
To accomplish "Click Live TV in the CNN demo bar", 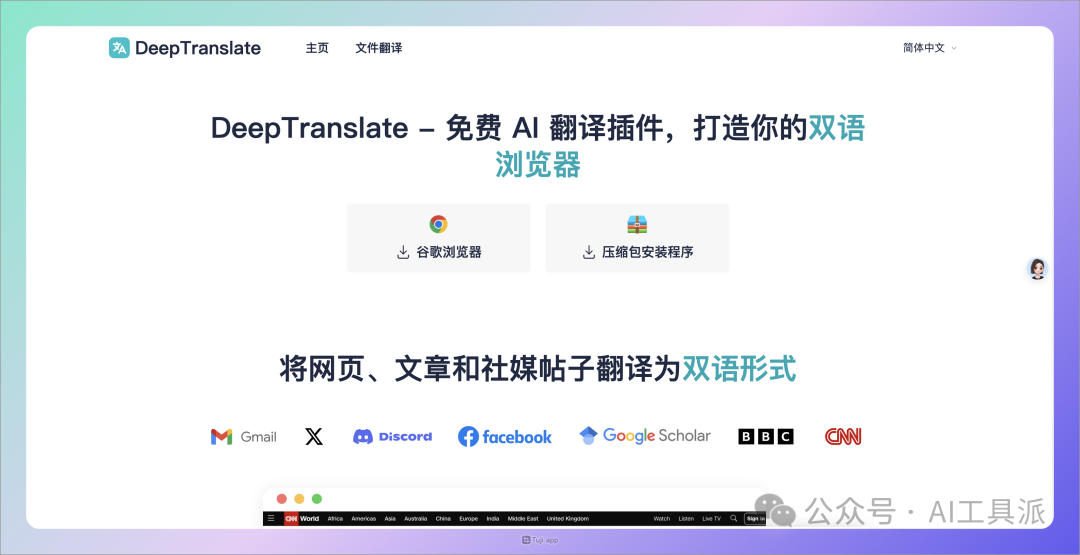I will click(712, 519).
